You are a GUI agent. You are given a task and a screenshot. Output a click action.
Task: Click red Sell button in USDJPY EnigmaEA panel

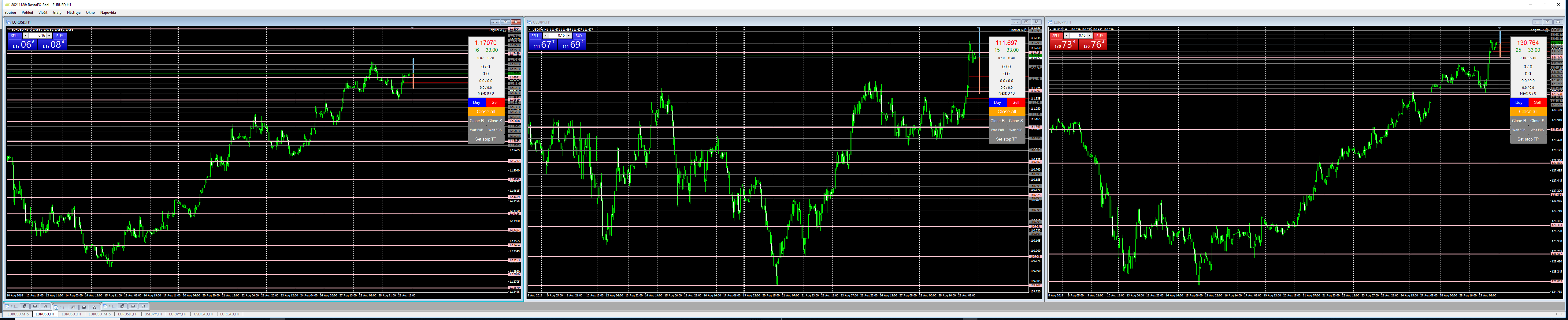pos(1016,102)
